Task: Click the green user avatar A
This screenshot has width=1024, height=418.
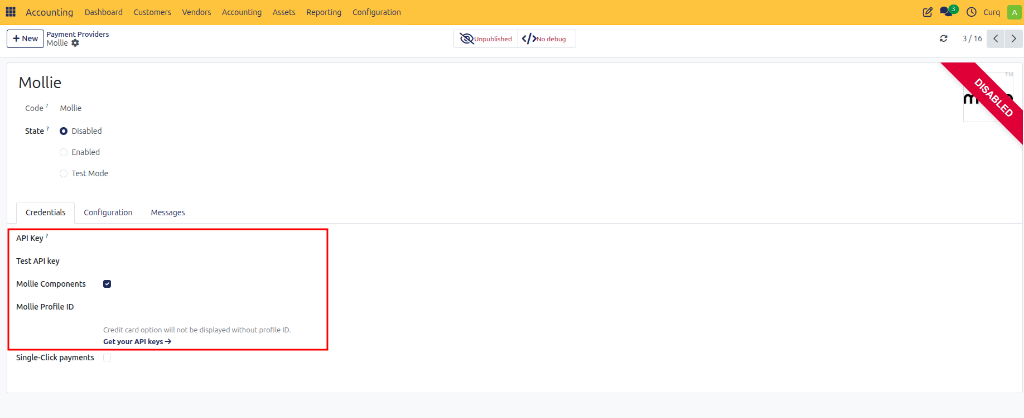Action: pos(1013,12)
